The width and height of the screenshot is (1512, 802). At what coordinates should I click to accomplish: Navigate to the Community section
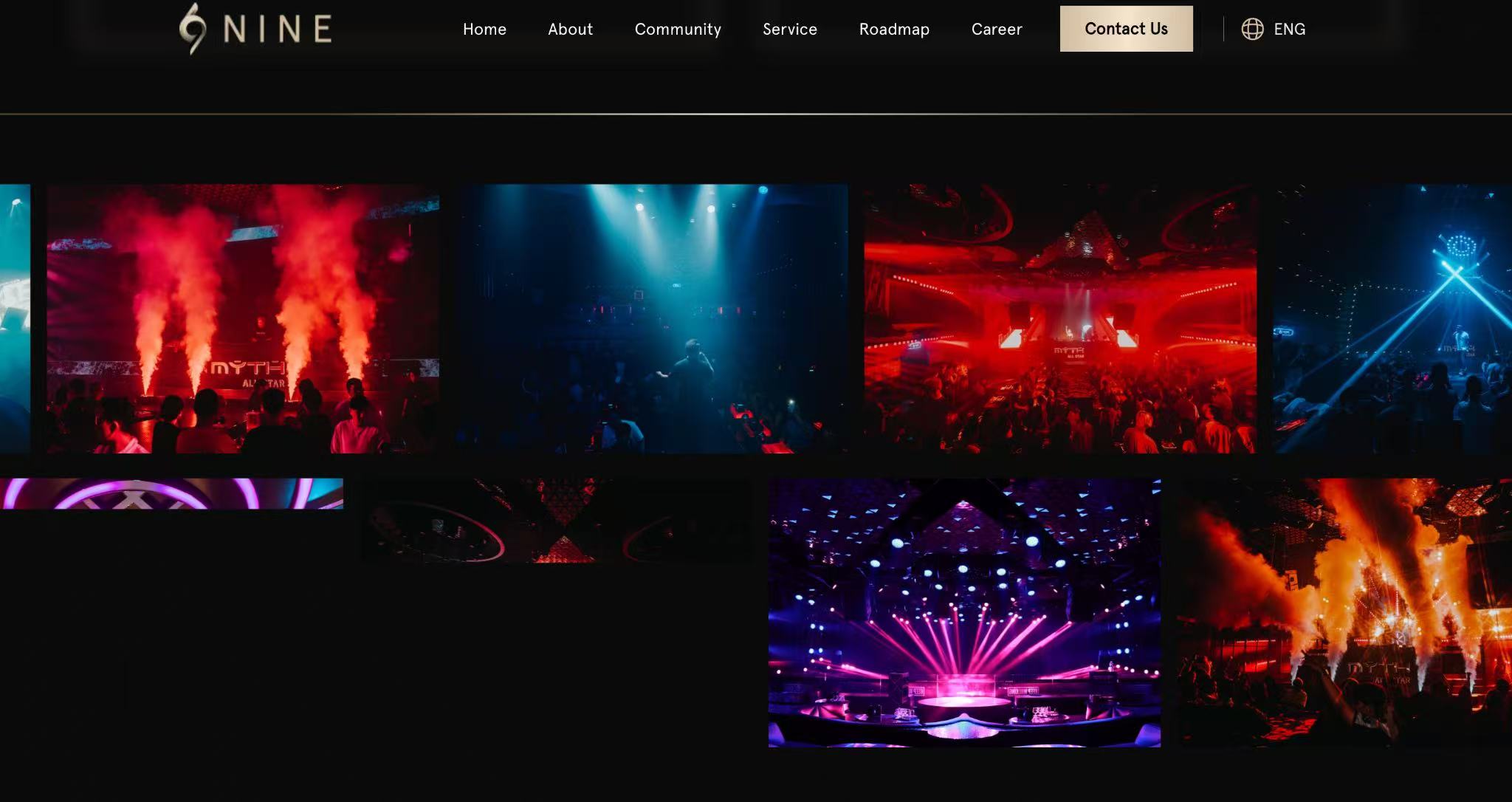click(x=678, y=29)
